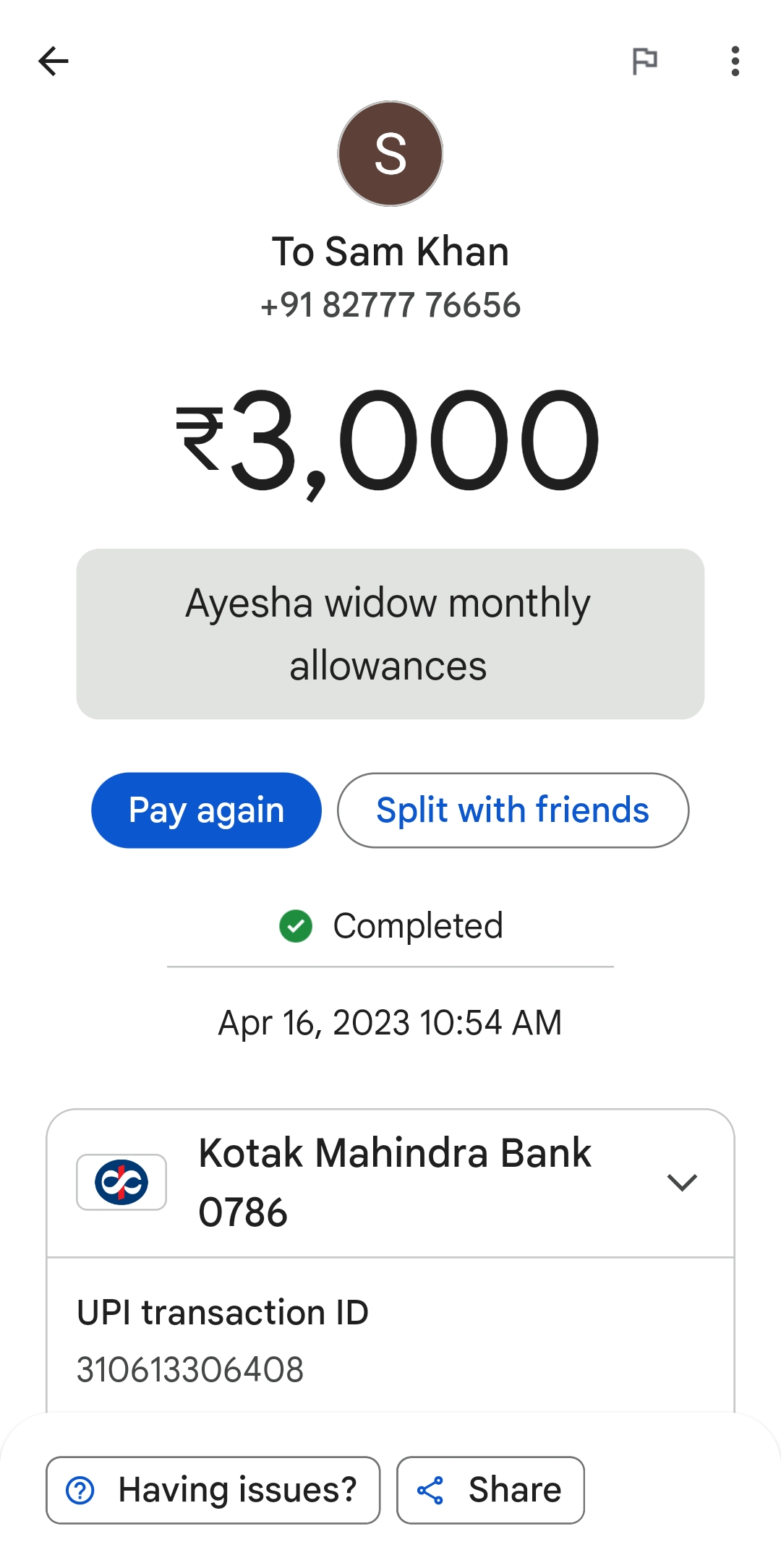Tap the Having issues? button
The height and width of the screenshot is (1568, 781).
pos(213,1490)
